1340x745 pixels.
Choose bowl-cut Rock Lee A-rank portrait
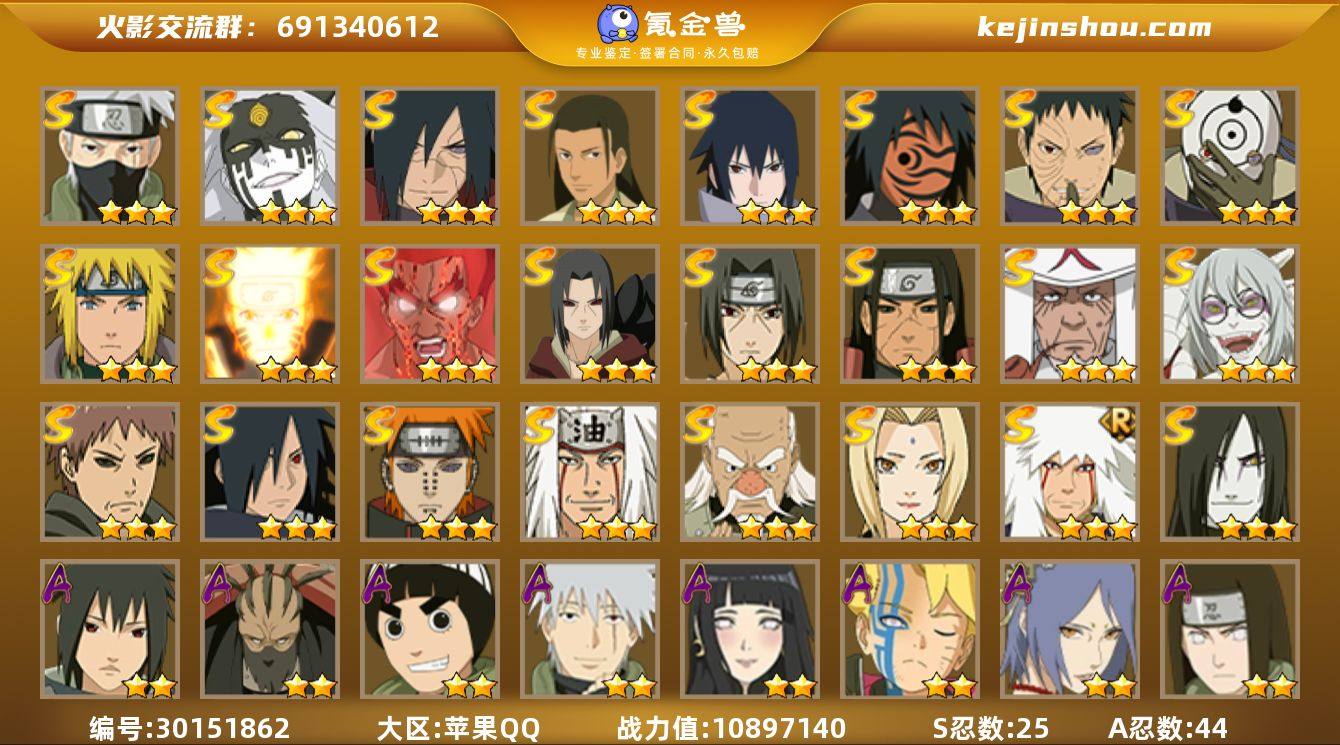pos(430,629)
